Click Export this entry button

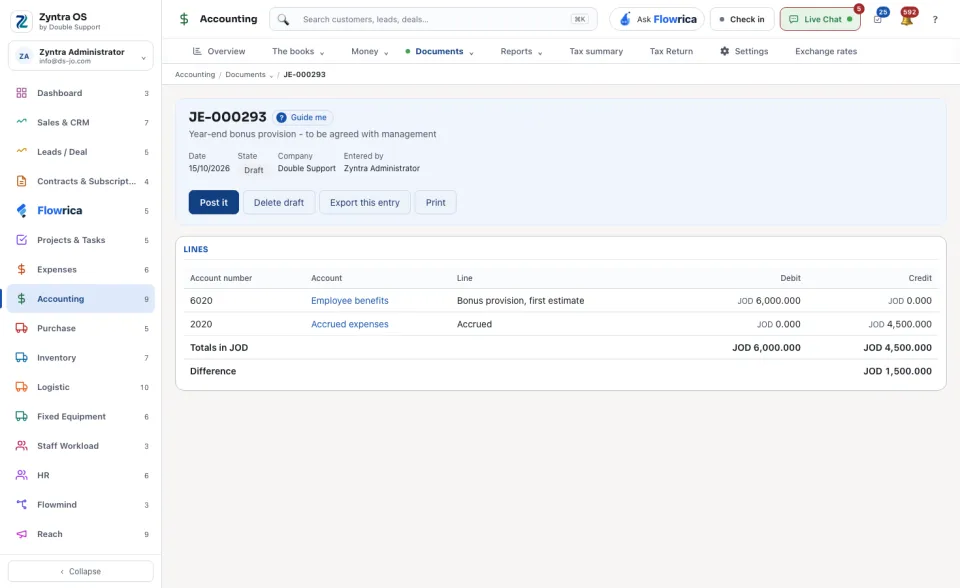coord(364,202)
